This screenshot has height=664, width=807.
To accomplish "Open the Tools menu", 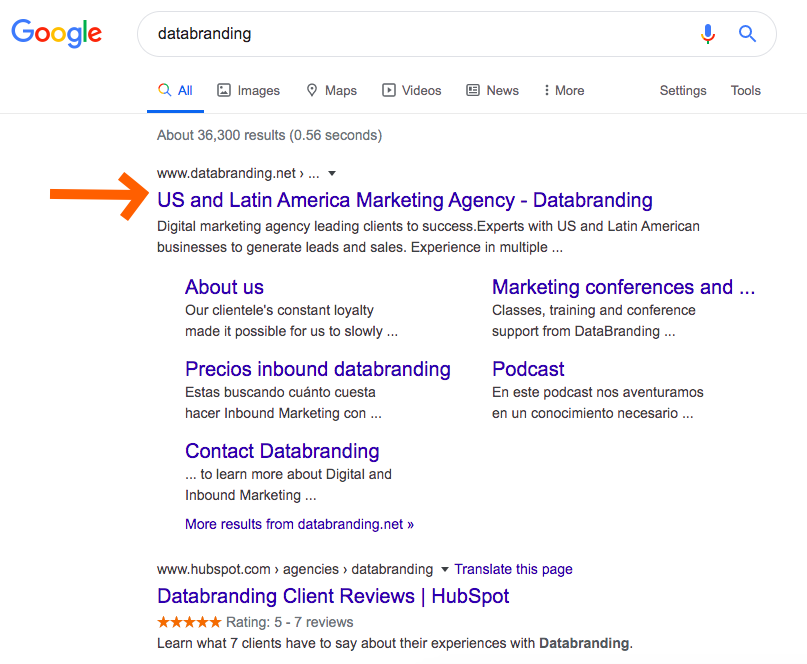I will (x=746, y=90).
